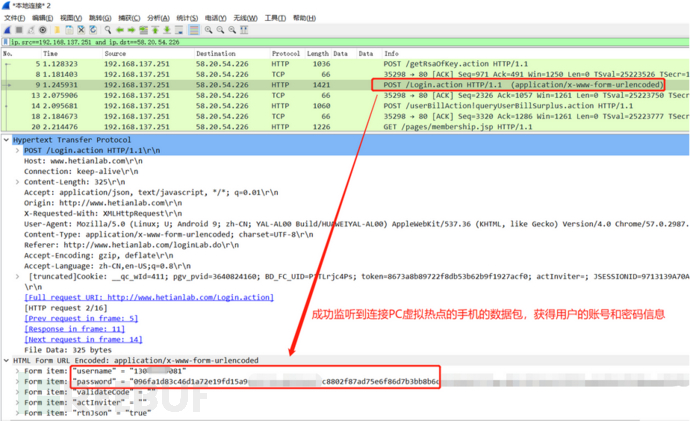
Task: Open the 视图(V) menu
Action: tap(71, 18)
